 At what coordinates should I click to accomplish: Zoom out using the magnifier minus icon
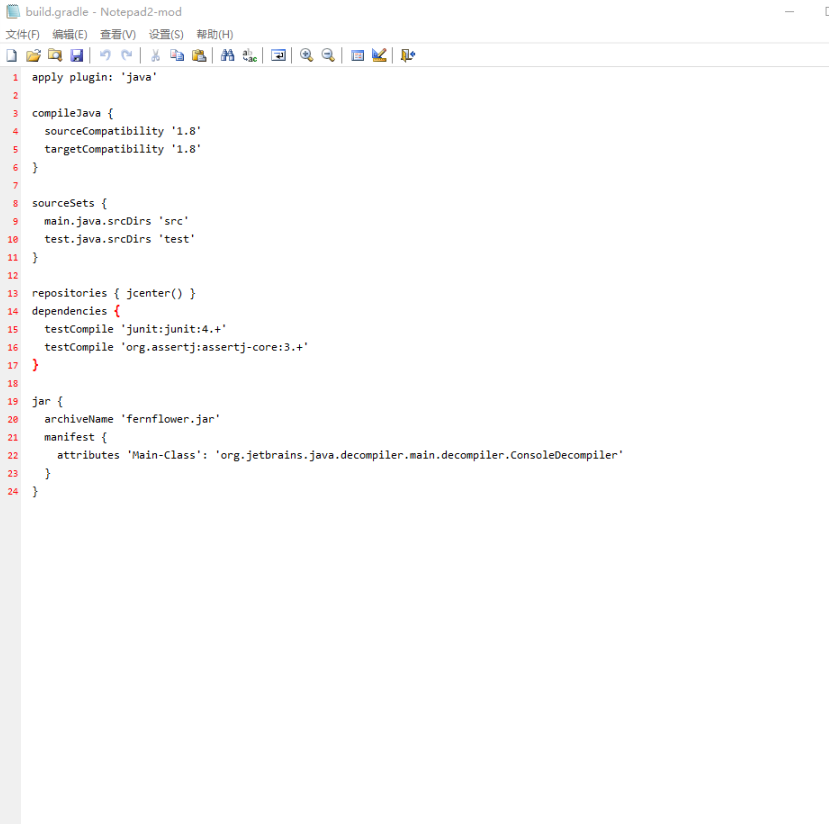coord(327,55)
